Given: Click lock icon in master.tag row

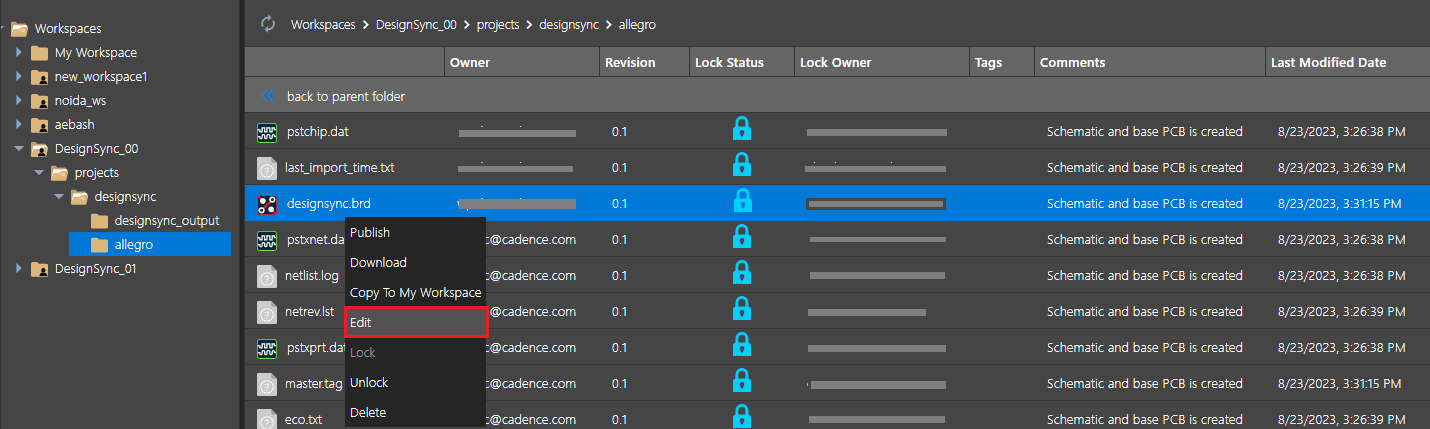Looking at the screenshot, I should point(742,380).
